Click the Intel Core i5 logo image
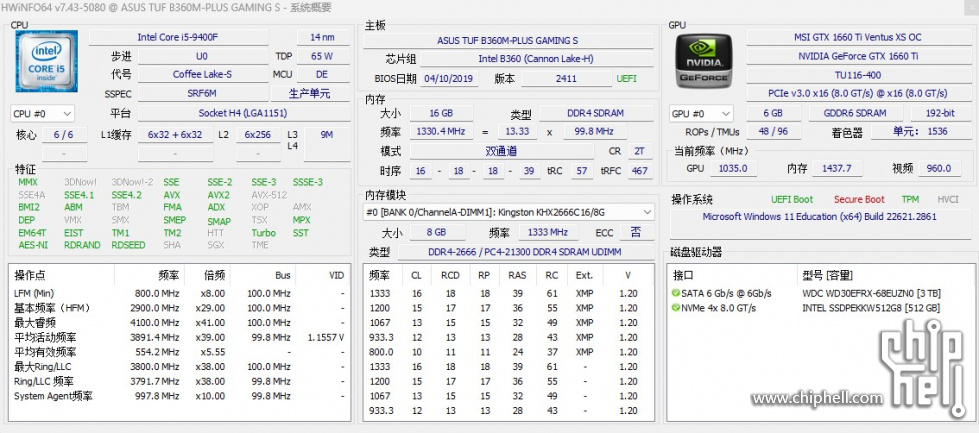Image resolution: width=979 pixels, height=433 pixels. point(46,61)
